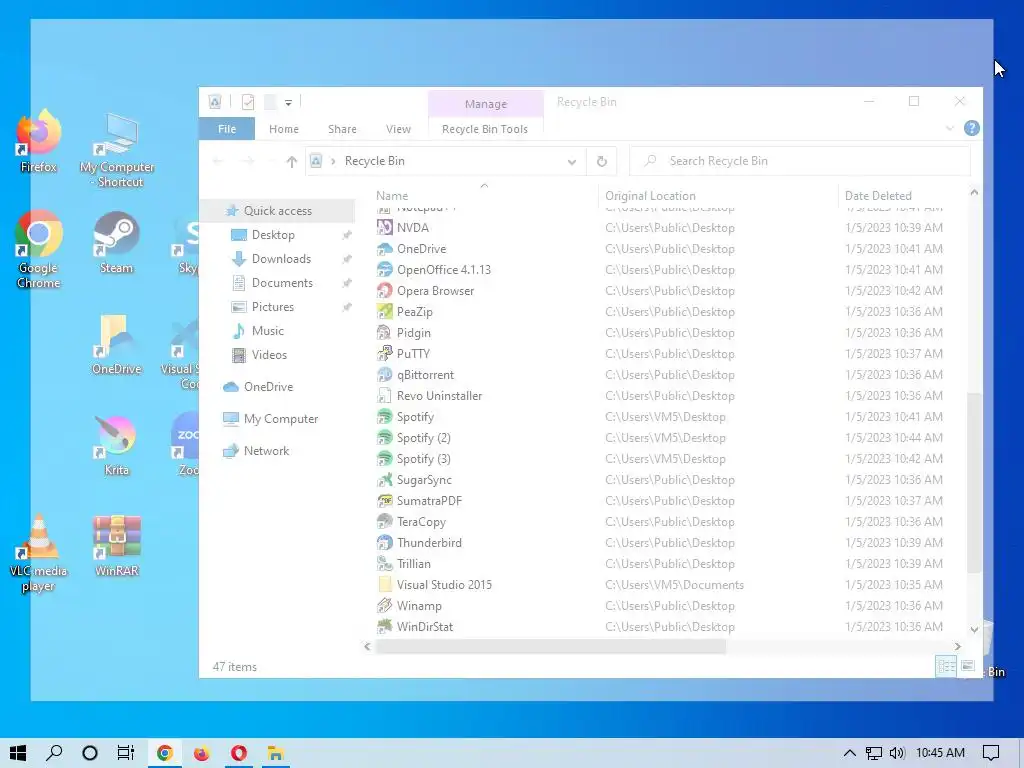Open the File menu tab
The image size is (1024, 768).
(x=227, y=129)
